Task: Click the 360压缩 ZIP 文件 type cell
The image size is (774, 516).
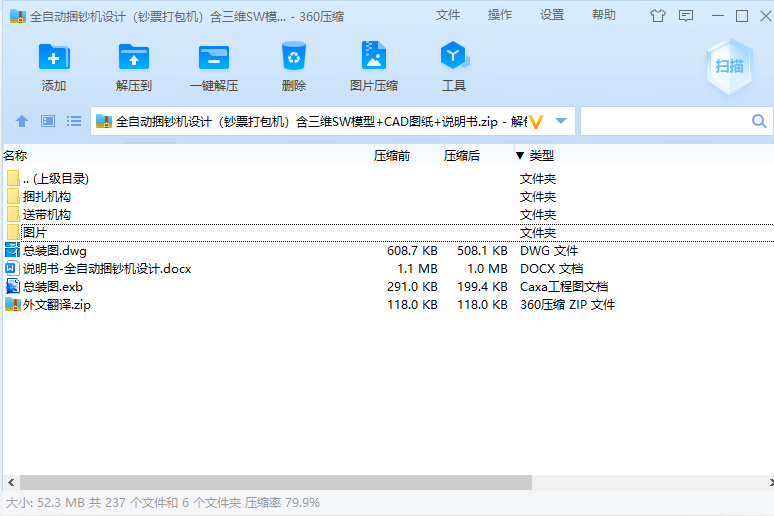Action: click(x=568, y=305)
